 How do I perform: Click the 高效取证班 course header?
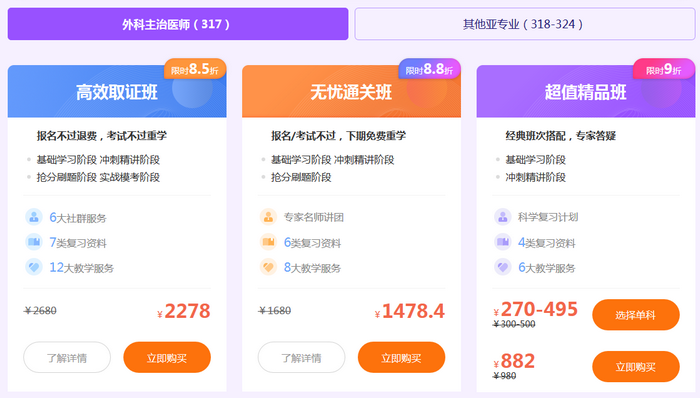point(117,92)
